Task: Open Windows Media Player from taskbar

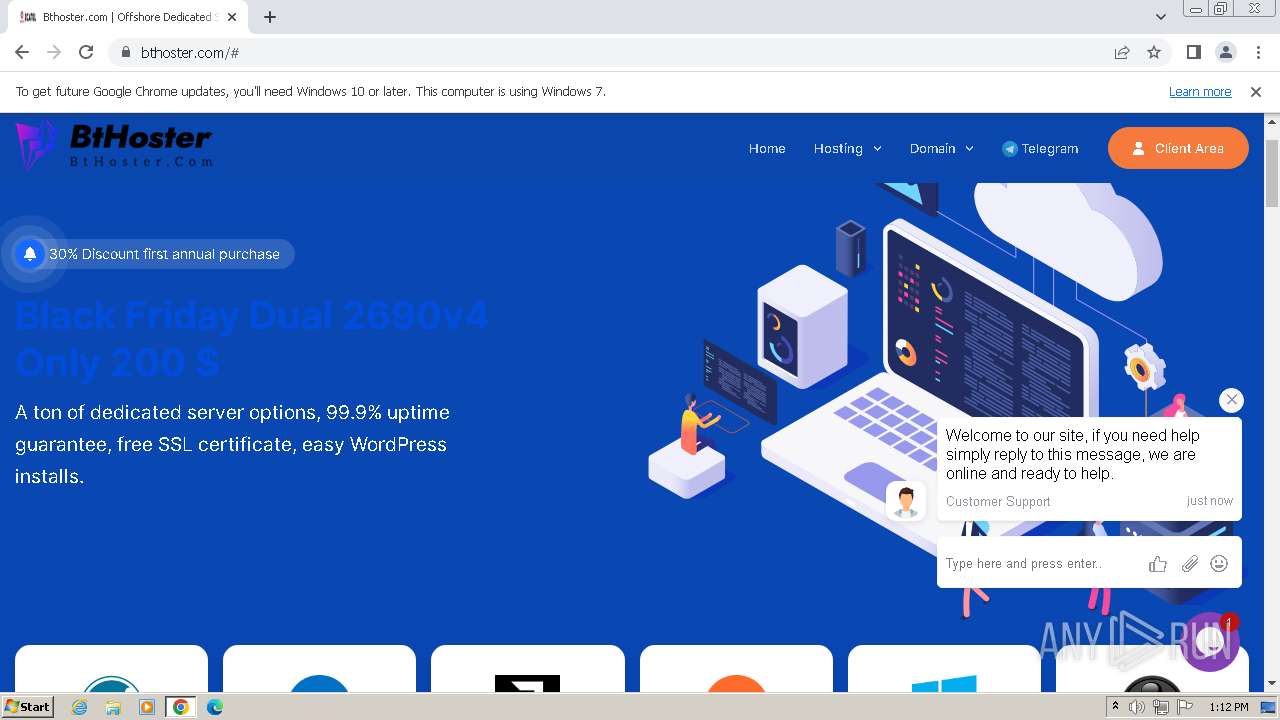Action: (x=146, y=707)
